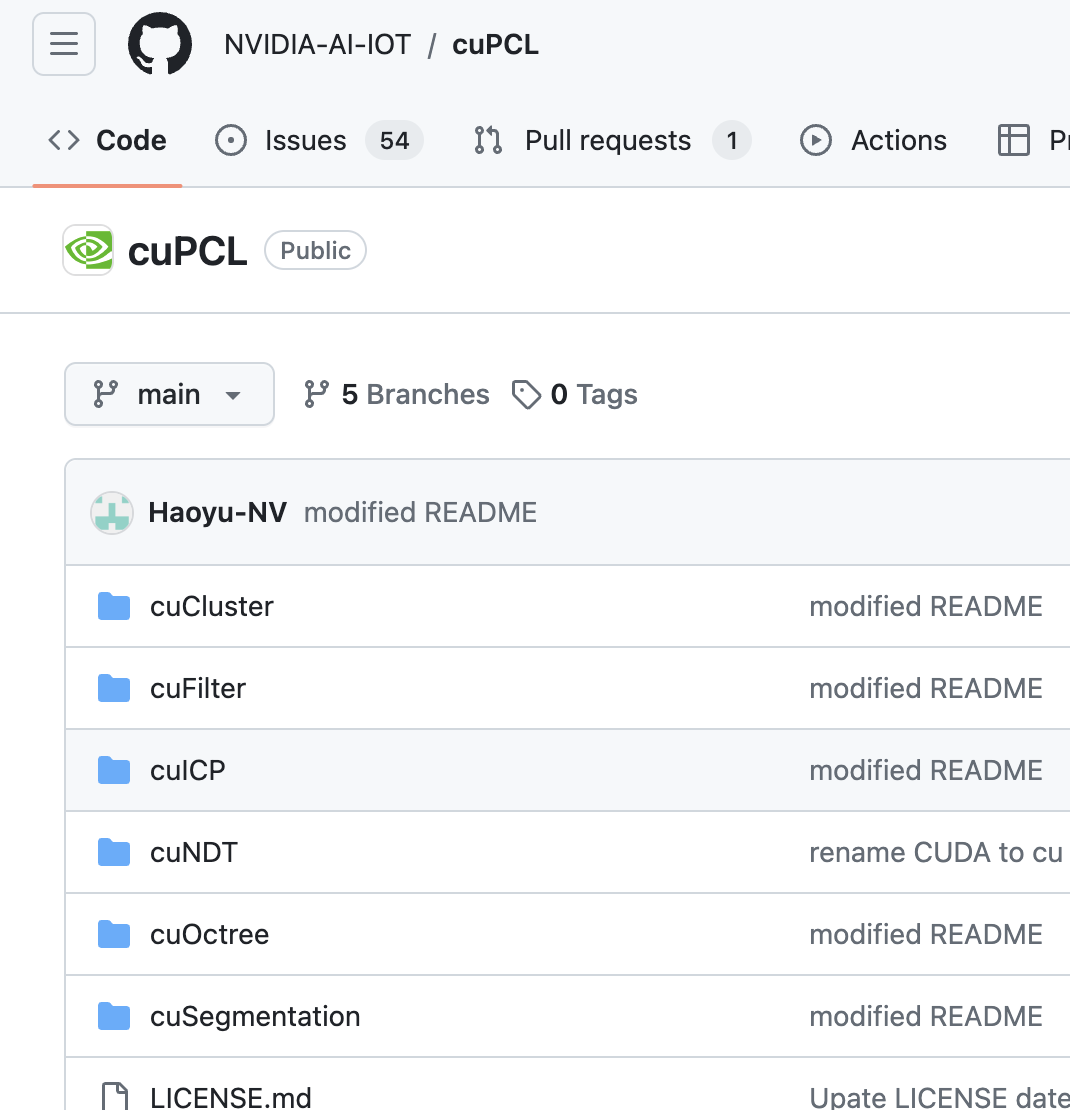Image resolution: width=1070 pixels, height=1110 pixels.
Task: Click the Pull requests icon
Action: 487,140
